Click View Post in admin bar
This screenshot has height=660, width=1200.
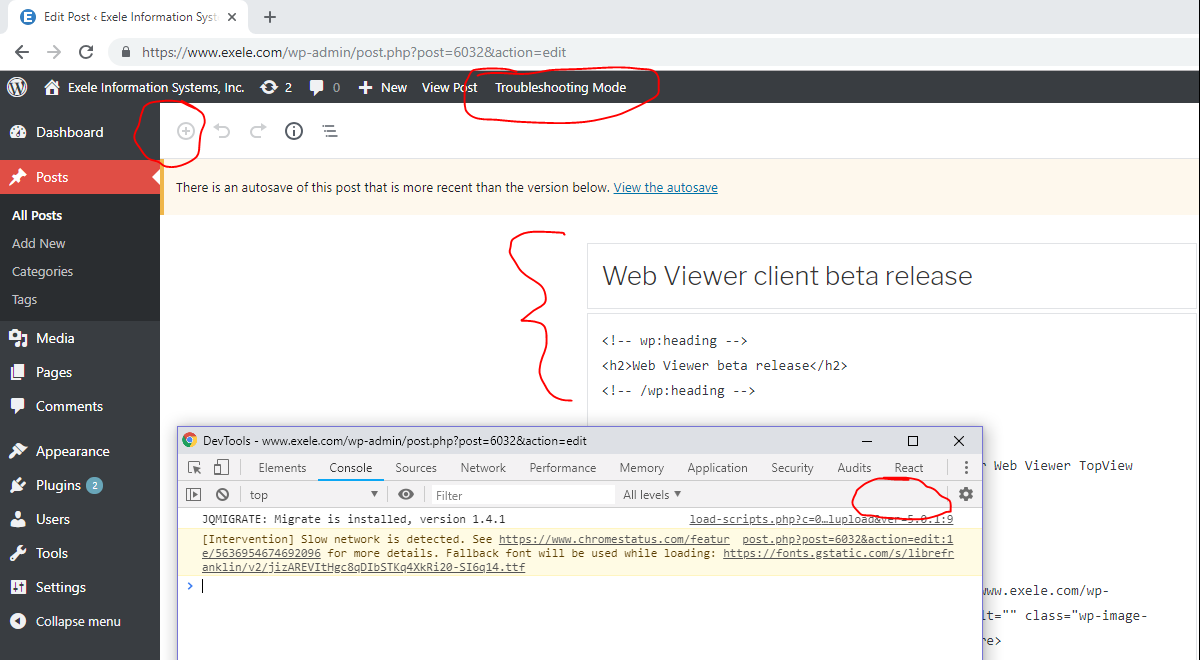click(x=449, y=87)
